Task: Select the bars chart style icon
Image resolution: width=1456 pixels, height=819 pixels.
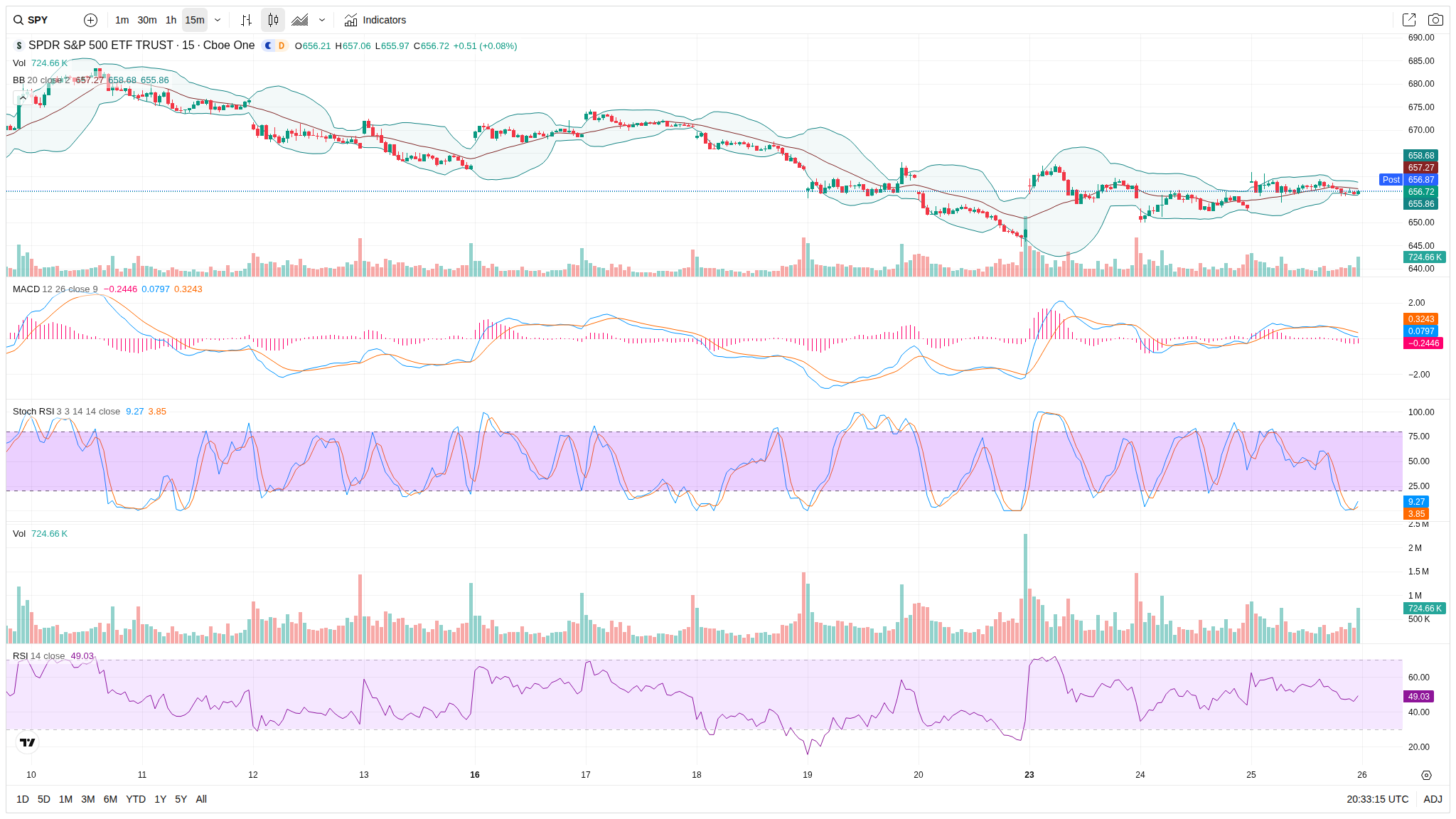Action: 246,20
